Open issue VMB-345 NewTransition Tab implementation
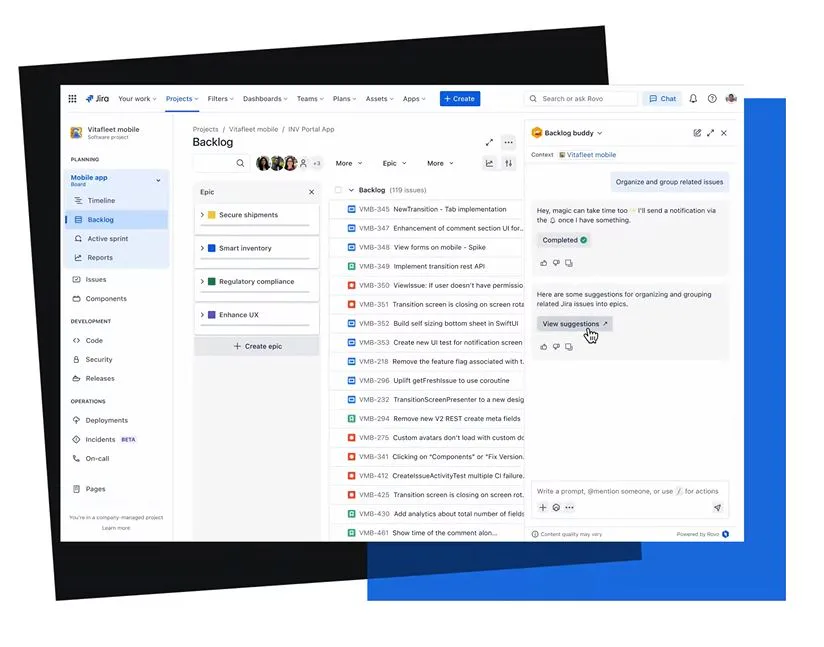824x647 pixels. [x=427, y=209]
